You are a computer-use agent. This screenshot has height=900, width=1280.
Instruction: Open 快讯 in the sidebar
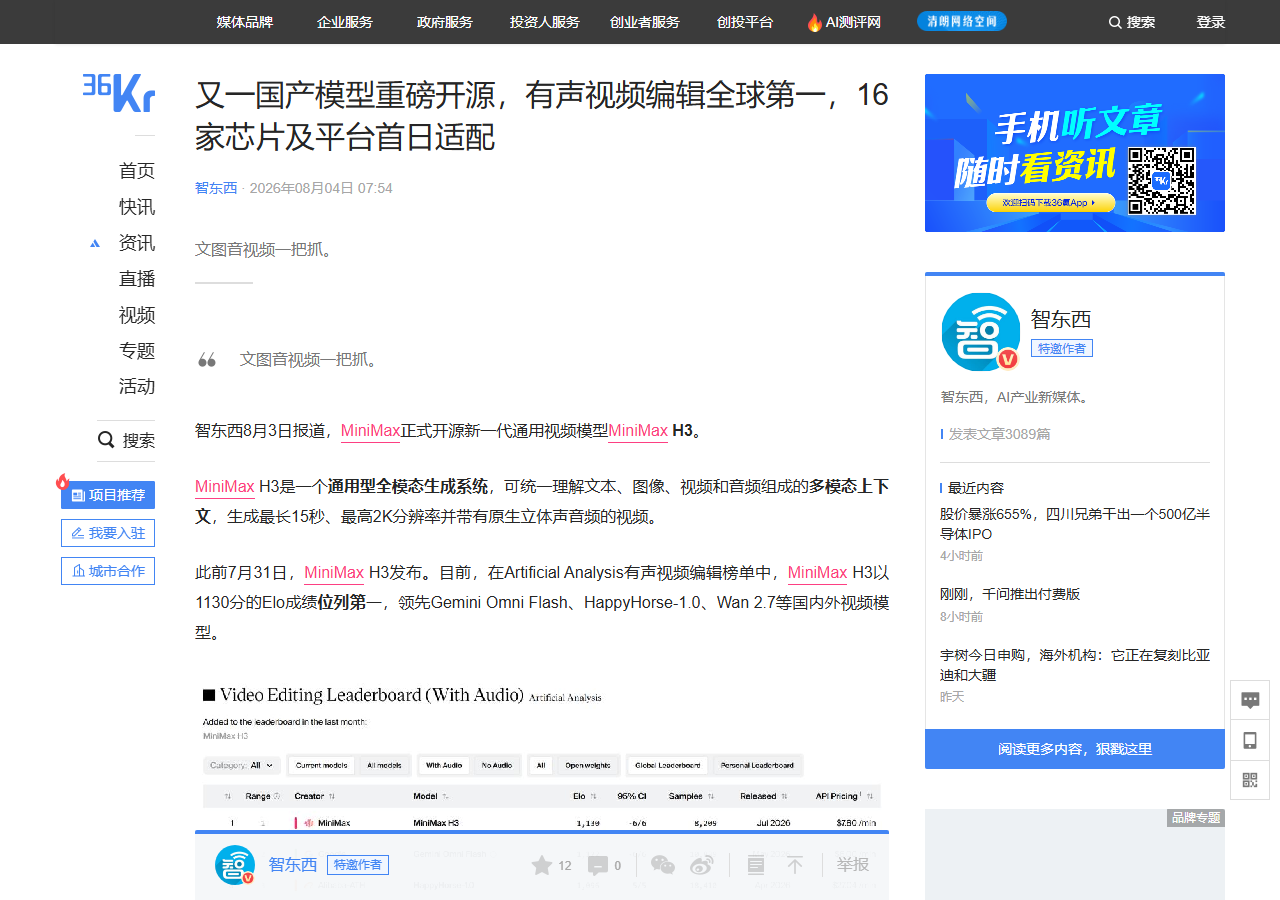(x=137, y=207)
